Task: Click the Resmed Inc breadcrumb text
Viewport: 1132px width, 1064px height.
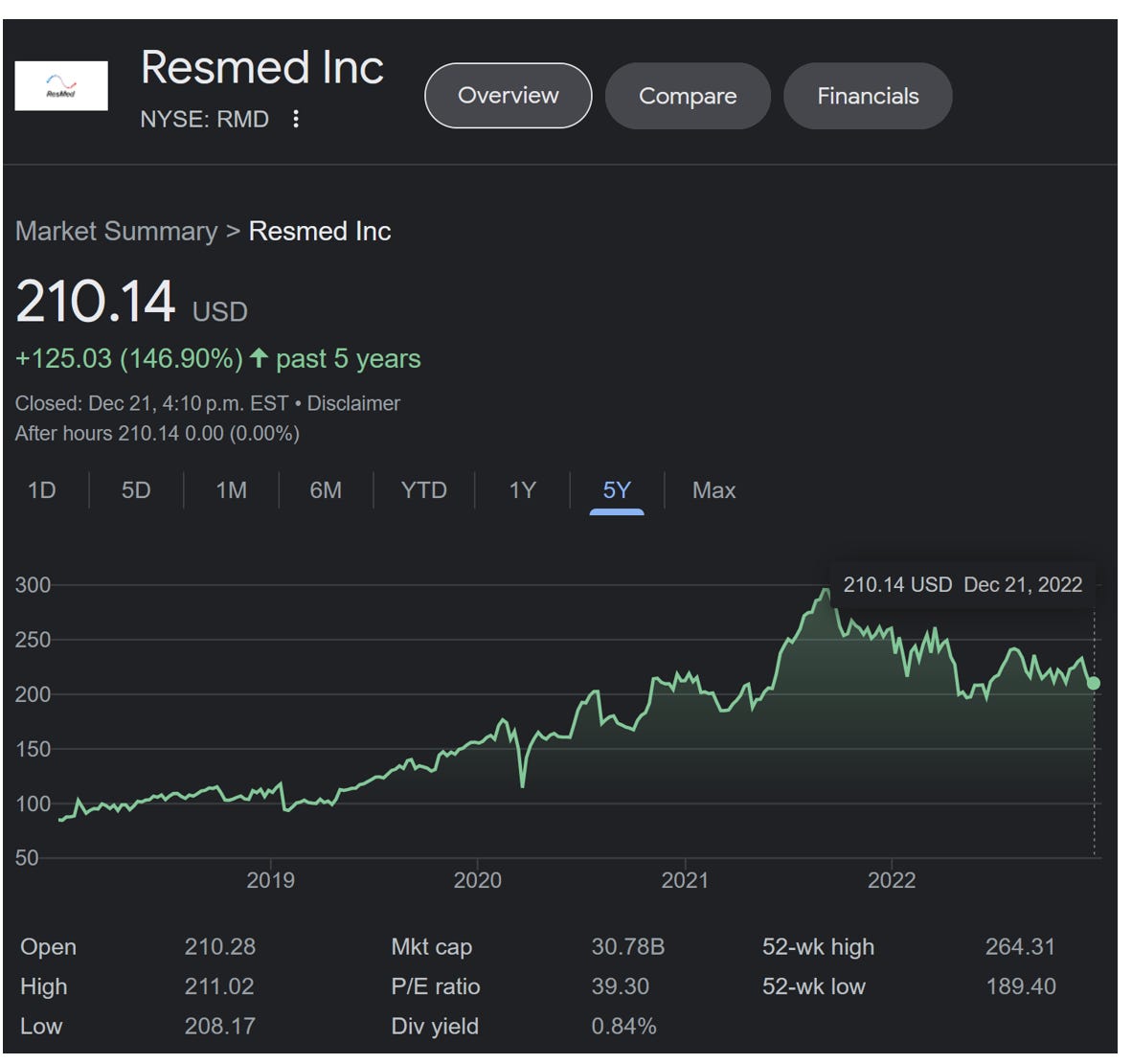Action: point(320,232)
